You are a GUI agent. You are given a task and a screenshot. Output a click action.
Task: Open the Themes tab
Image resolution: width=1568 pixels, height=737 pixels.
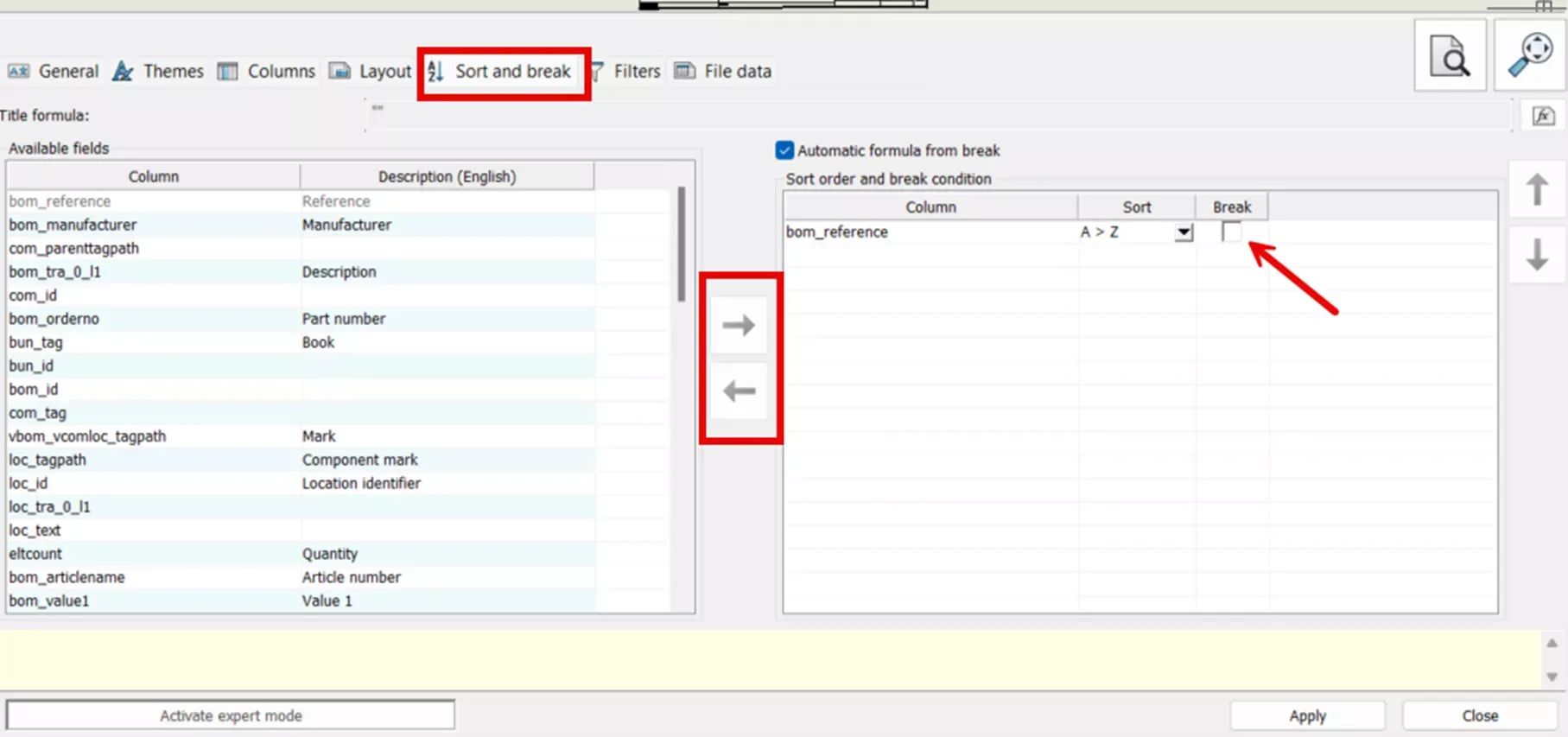[x=158, y=71]
